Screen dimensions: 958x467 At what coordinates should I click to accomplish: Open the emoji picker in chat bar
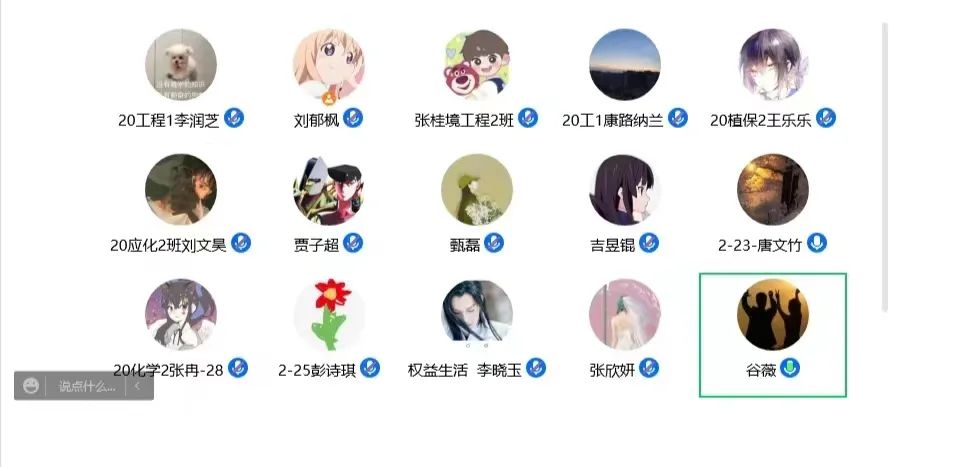click(x=31, y=386)
